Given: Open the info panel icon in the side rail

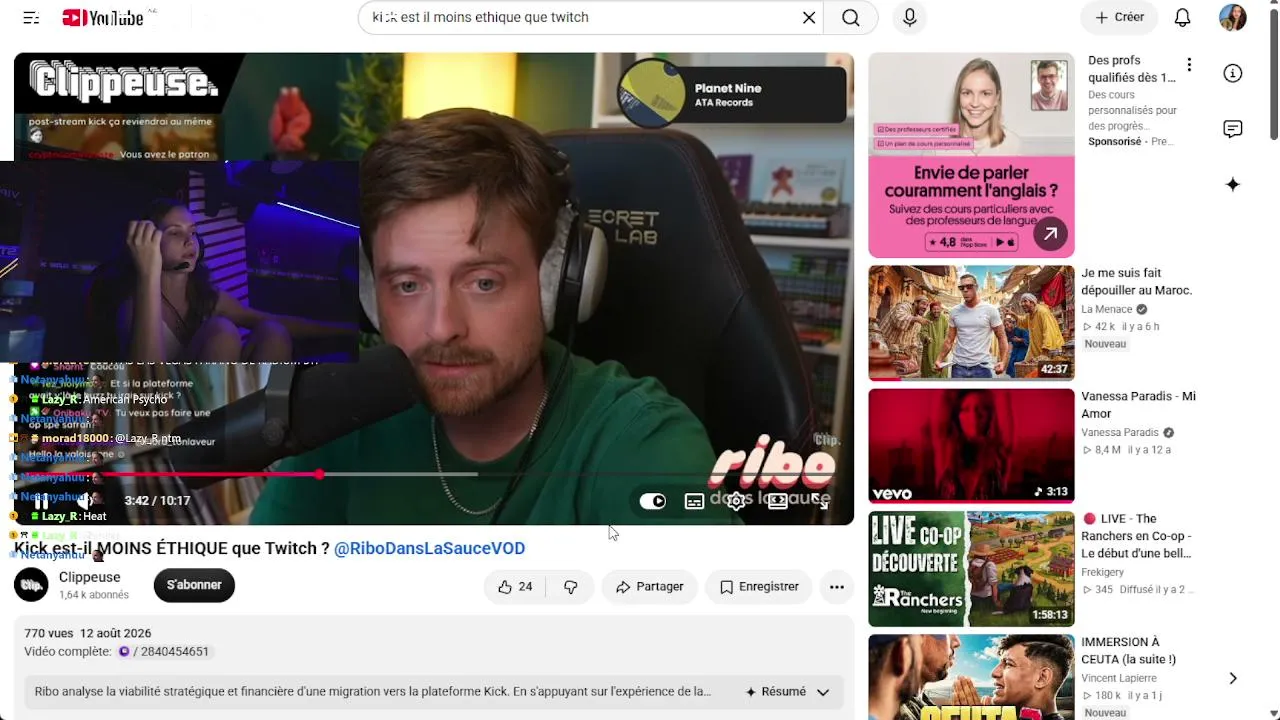Looking at the screenshot, I should (x=1233, y=73).
